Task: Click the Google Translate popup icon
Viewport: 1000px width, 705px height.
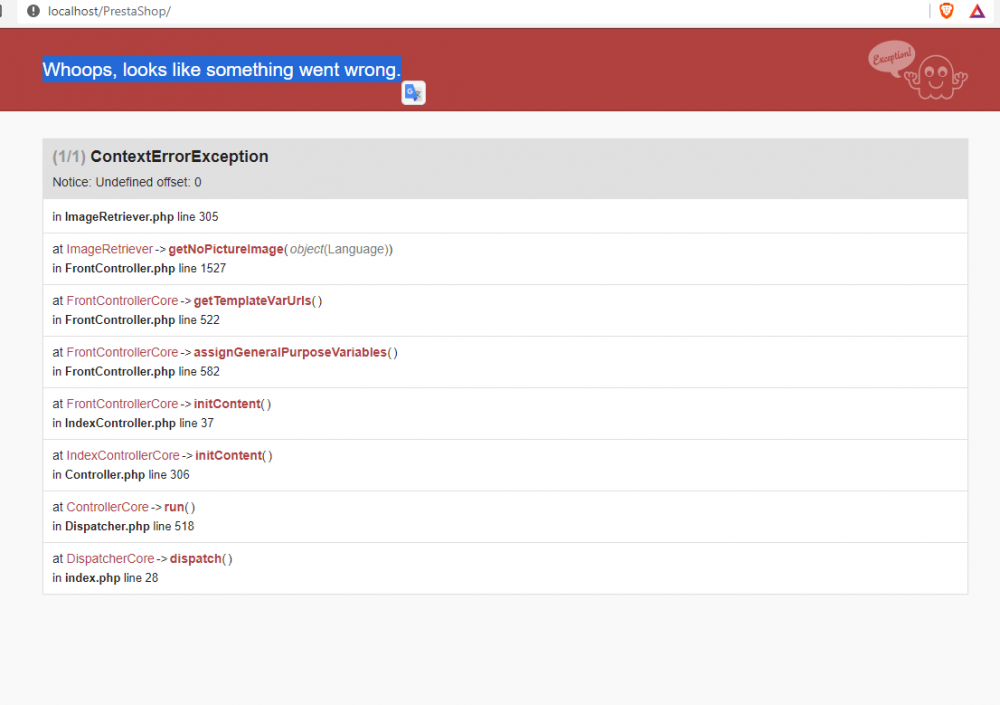Action: (x=413, y=93)
